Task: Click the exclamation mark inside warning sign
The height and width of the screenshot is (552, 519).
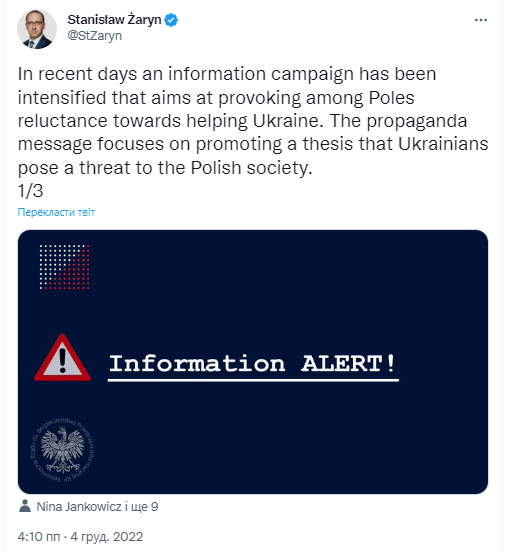Action: click(63, 360)
